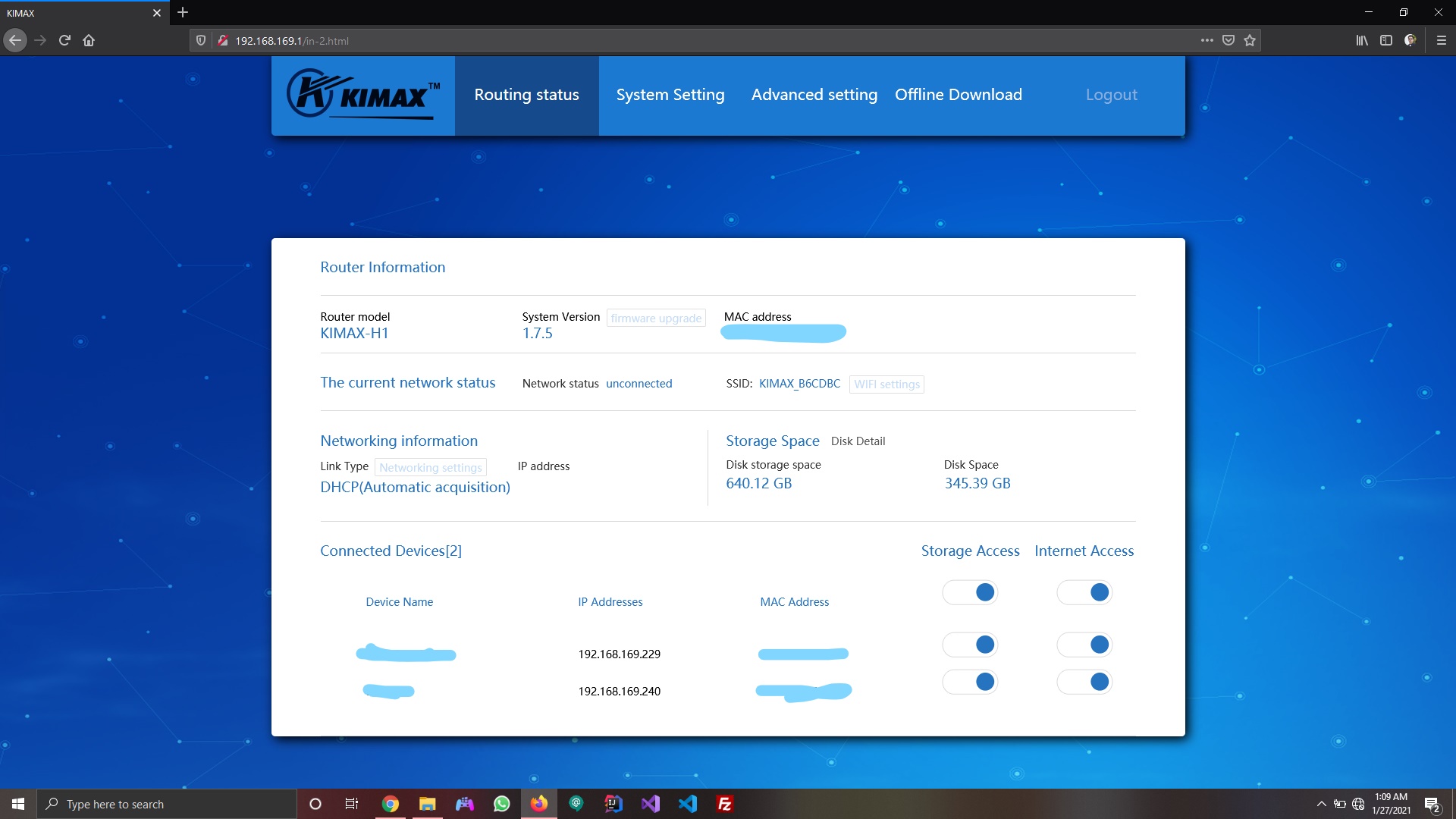Viewport: 1456px width, 819px height.
Task: Click SSID value KIMAX_B6CDBC
Action: click(x=800, y=384)
